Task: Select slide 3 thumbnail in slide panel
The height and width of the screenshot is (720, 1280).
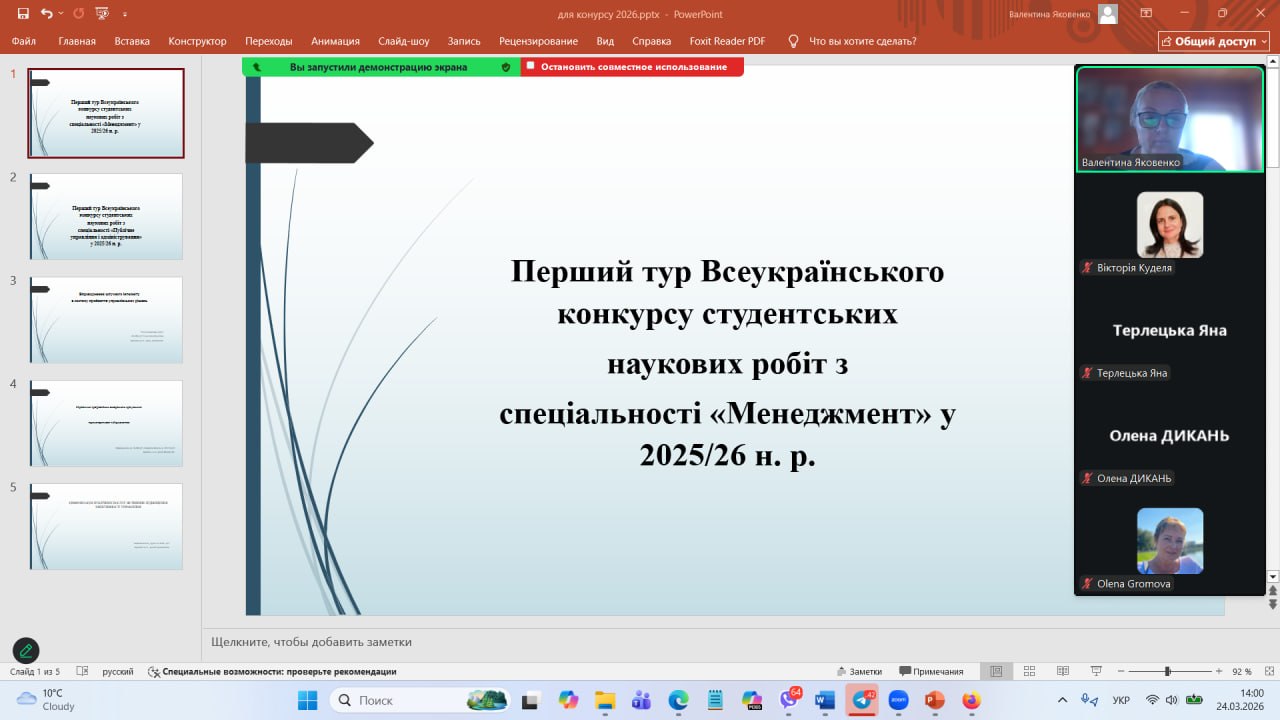Action: pos(106,320)
